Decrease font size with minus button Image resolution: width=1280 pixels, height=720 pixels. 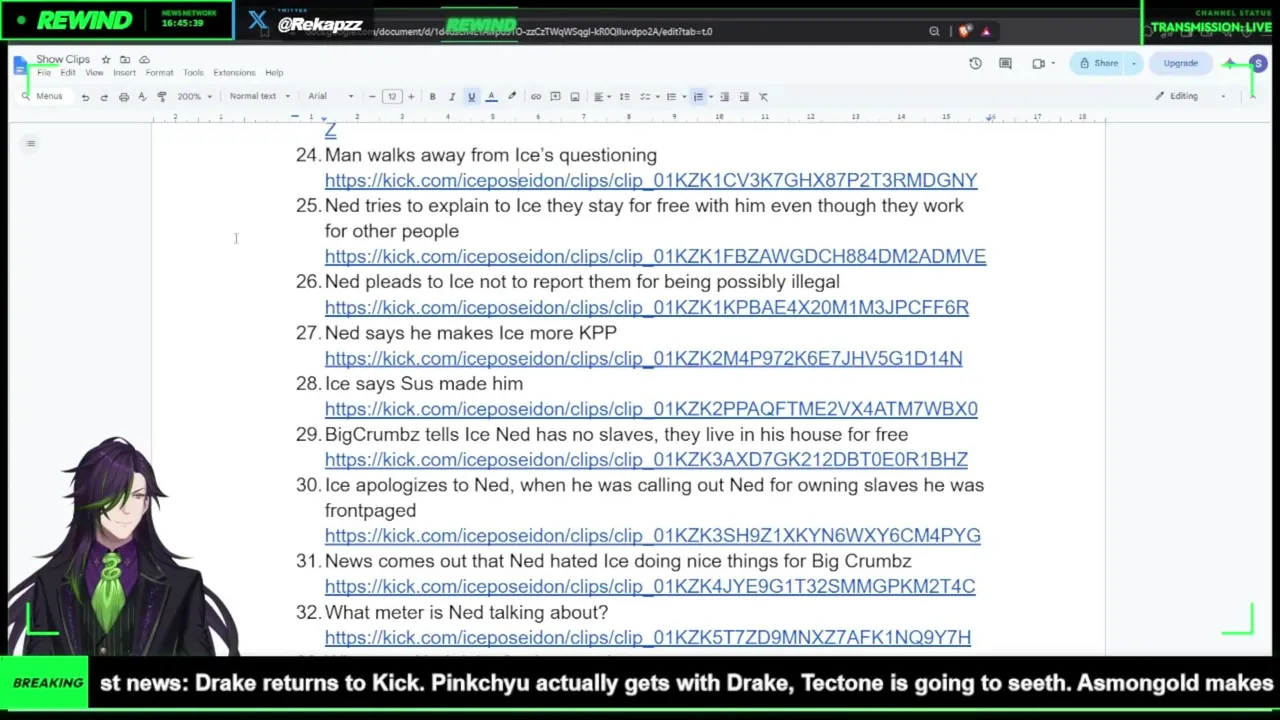pos(372,97)
